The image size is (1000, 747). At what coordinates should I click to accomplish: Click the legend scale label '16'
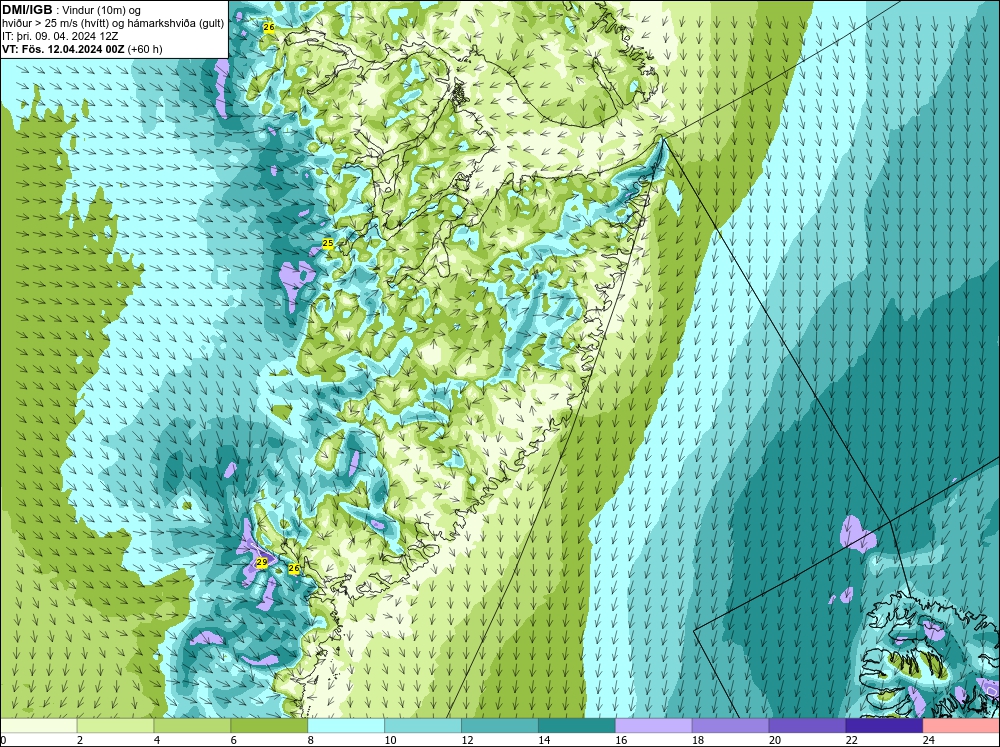coord(621,741)
